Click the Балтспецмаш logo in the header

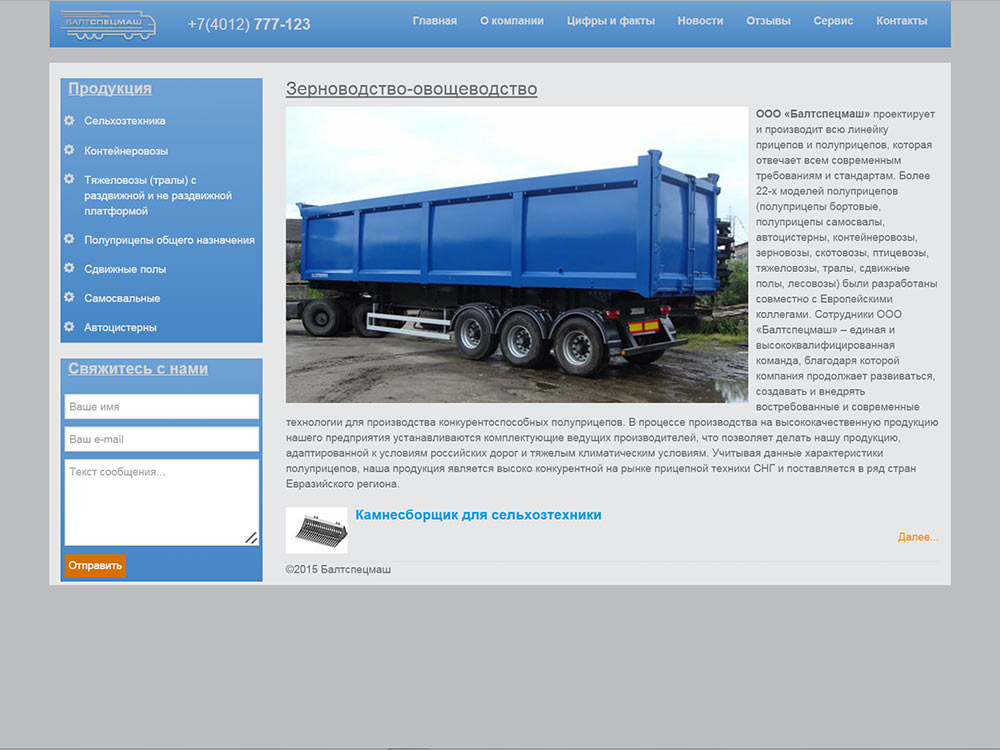tap(108, 26)
